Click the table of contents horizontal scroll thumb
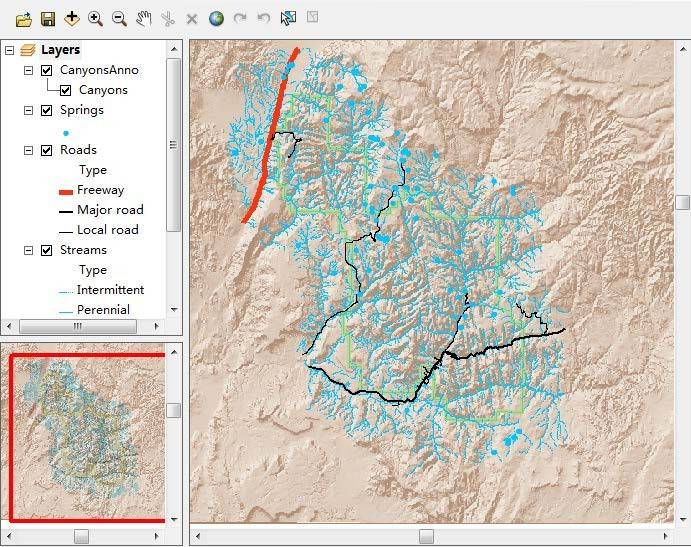This screenshot has height=547, width=691. 78,327
